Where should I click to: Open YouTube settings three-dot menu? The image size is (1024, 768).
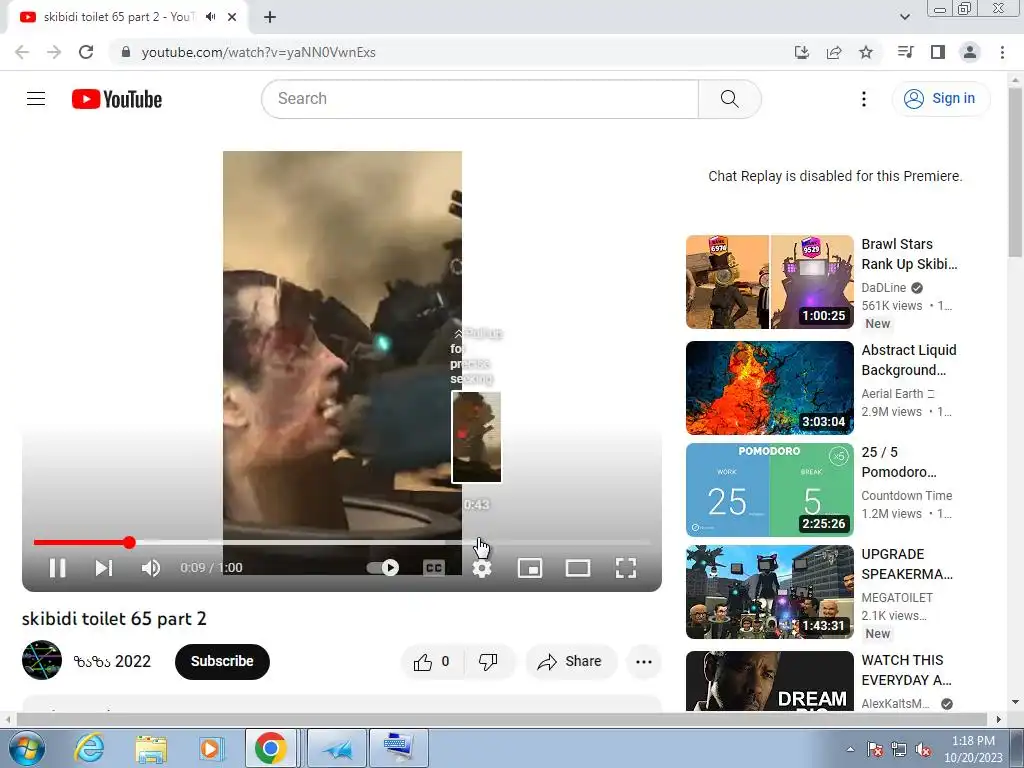pyautogui.click(x=863, y=99)
